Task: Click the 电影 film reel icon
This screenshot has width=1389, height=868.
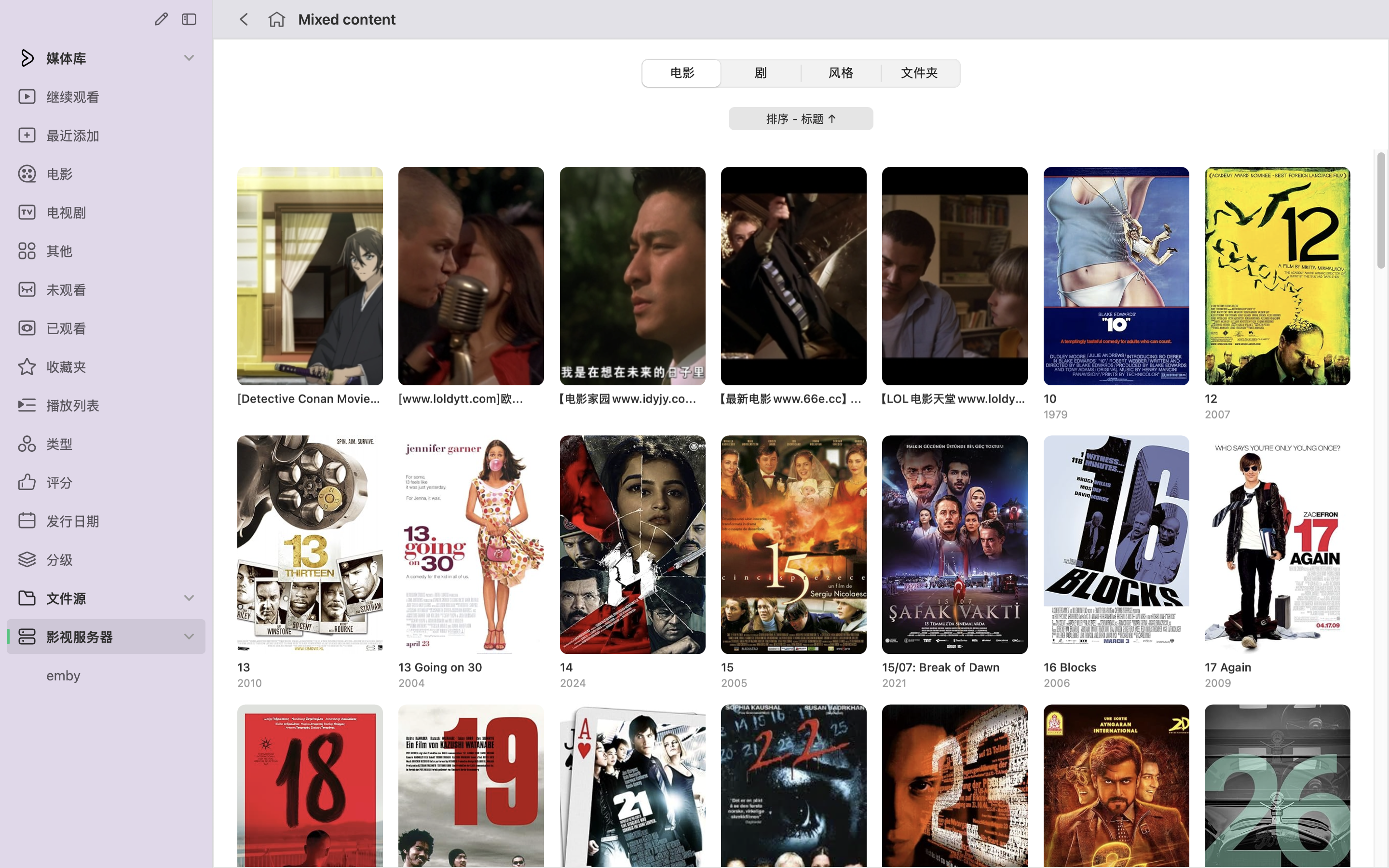Action: pyautogui.click(x=27, y=174)
